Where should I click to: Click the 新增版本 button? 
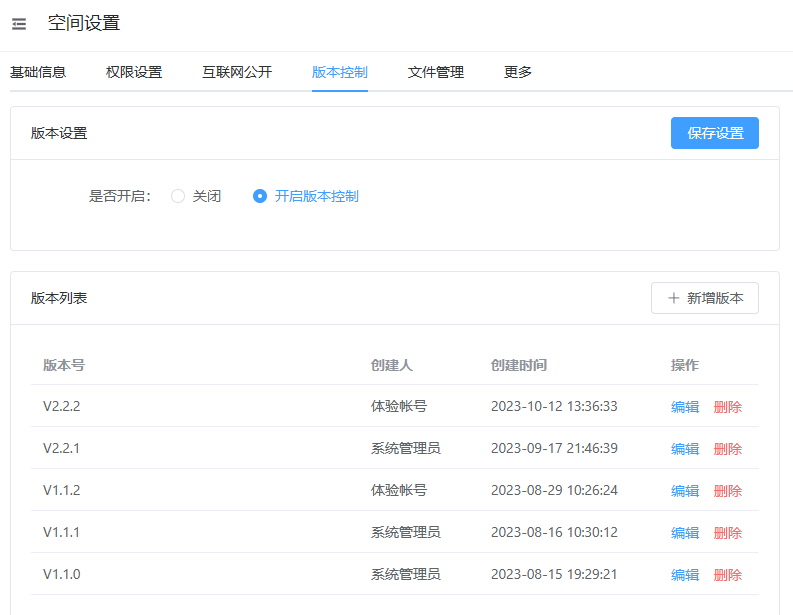click(704, 298)
